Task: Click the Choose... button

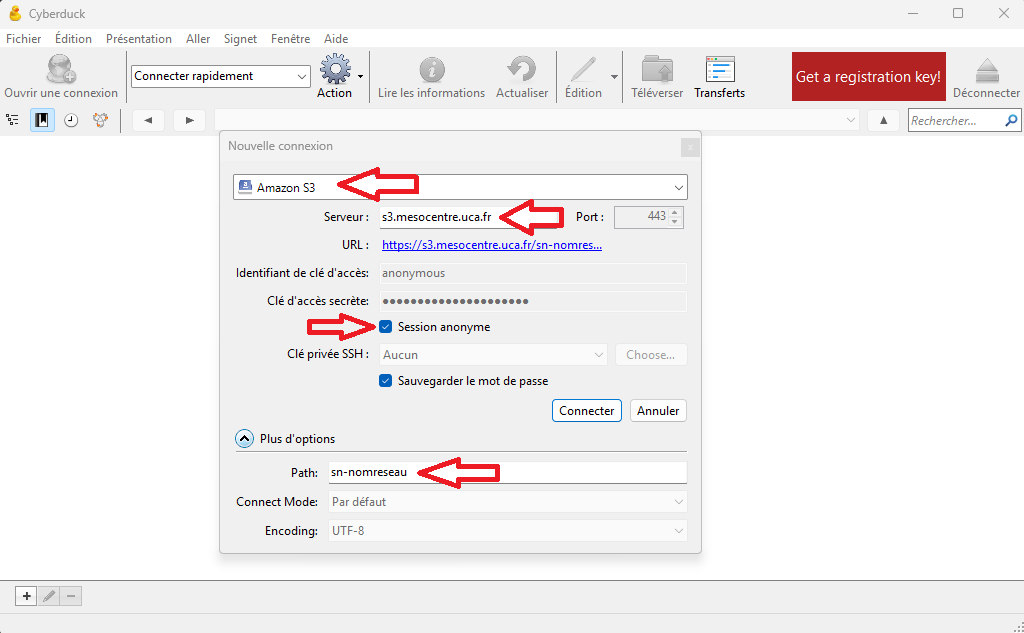Action: (x=650, y=355)
